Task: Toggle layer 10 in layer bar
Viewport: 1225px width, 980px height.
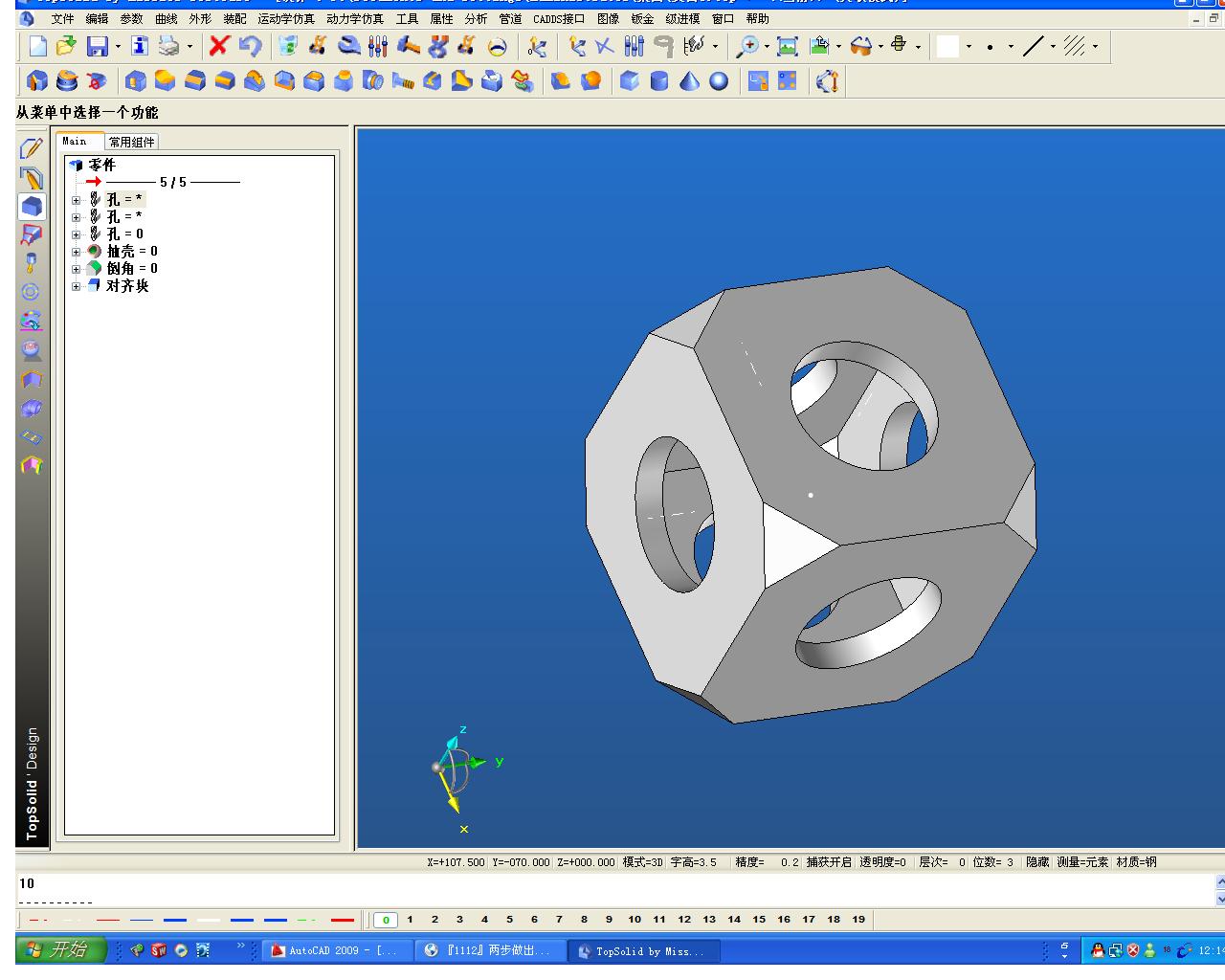Action: tap(635, 920)
